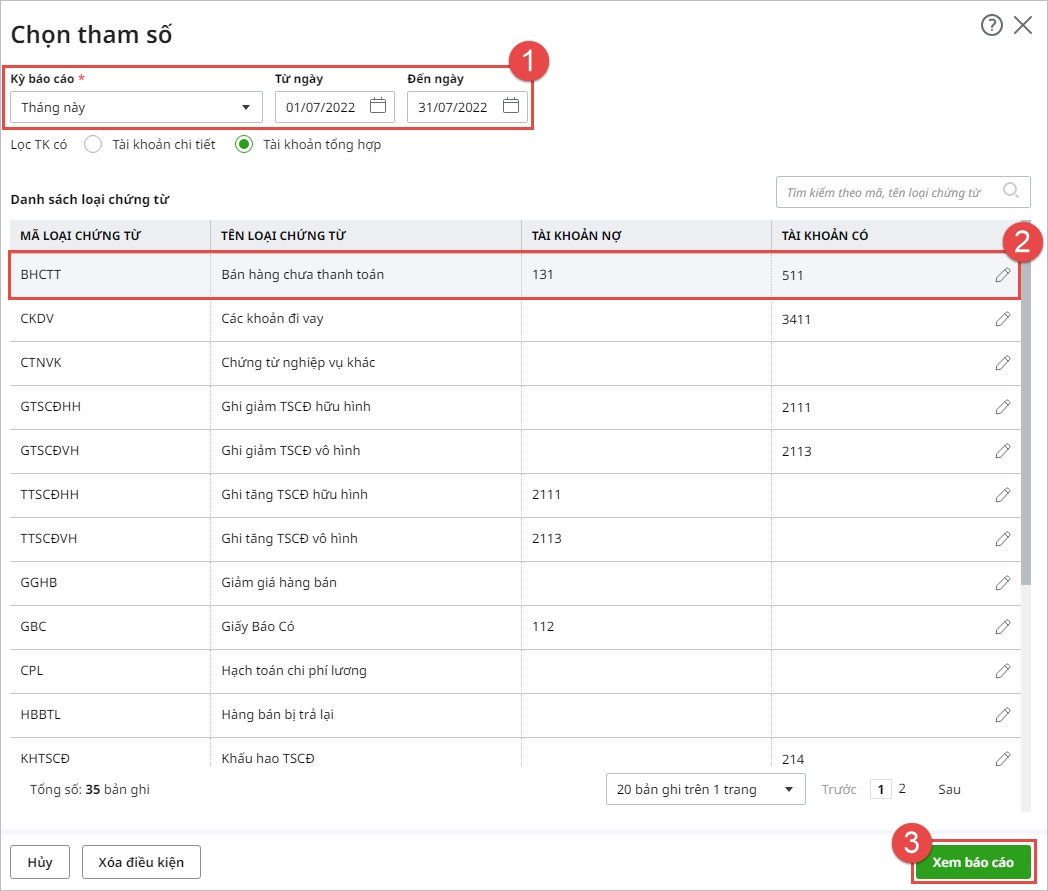Click Sau to go to next page
This screenshot has width=1048, height=891.
(x=949, y=789)
